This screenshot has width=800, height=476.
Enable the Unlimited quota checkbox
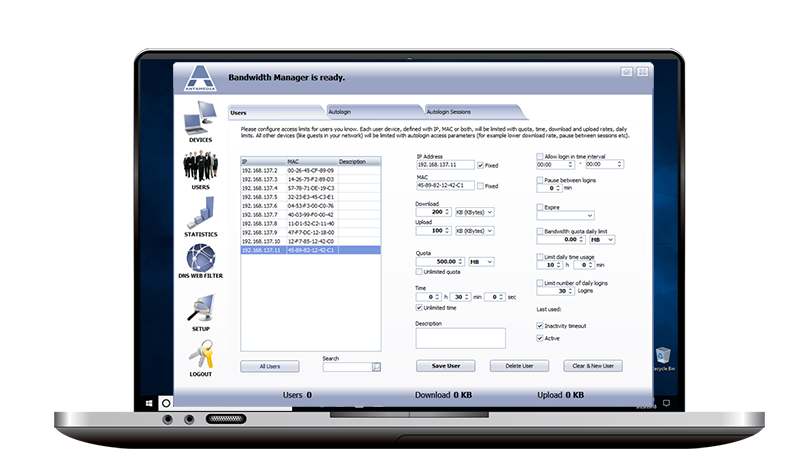tap(419, 272)
